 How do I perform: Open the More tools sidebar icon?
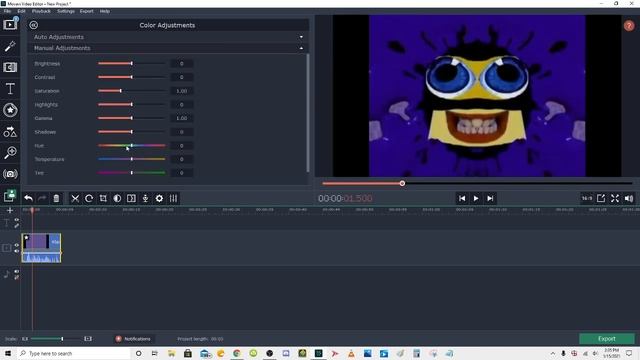point(10,196)
